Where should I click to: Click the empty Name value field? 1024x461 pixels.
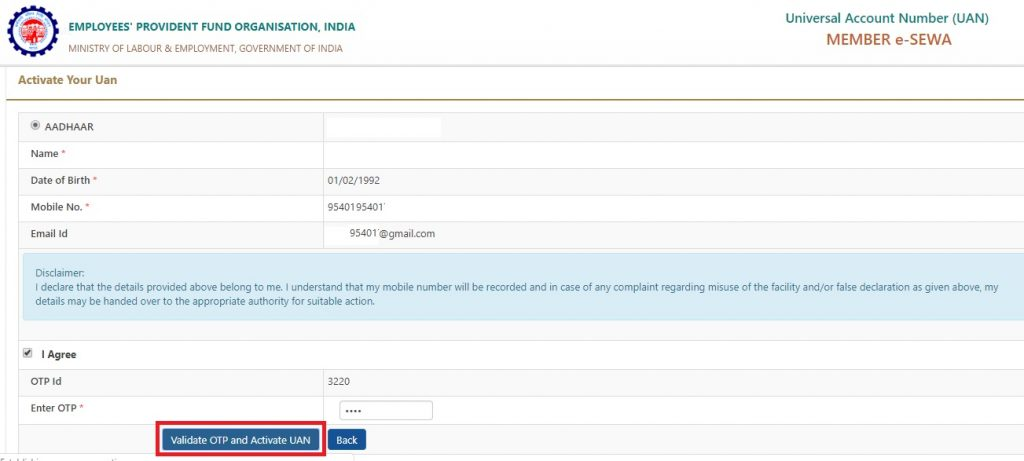(x=600, y=154)
